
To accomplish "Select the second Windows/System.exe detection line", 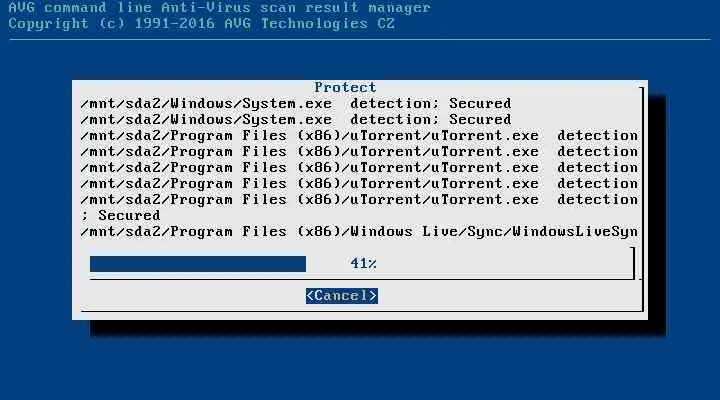I will (x=296, y=119).
